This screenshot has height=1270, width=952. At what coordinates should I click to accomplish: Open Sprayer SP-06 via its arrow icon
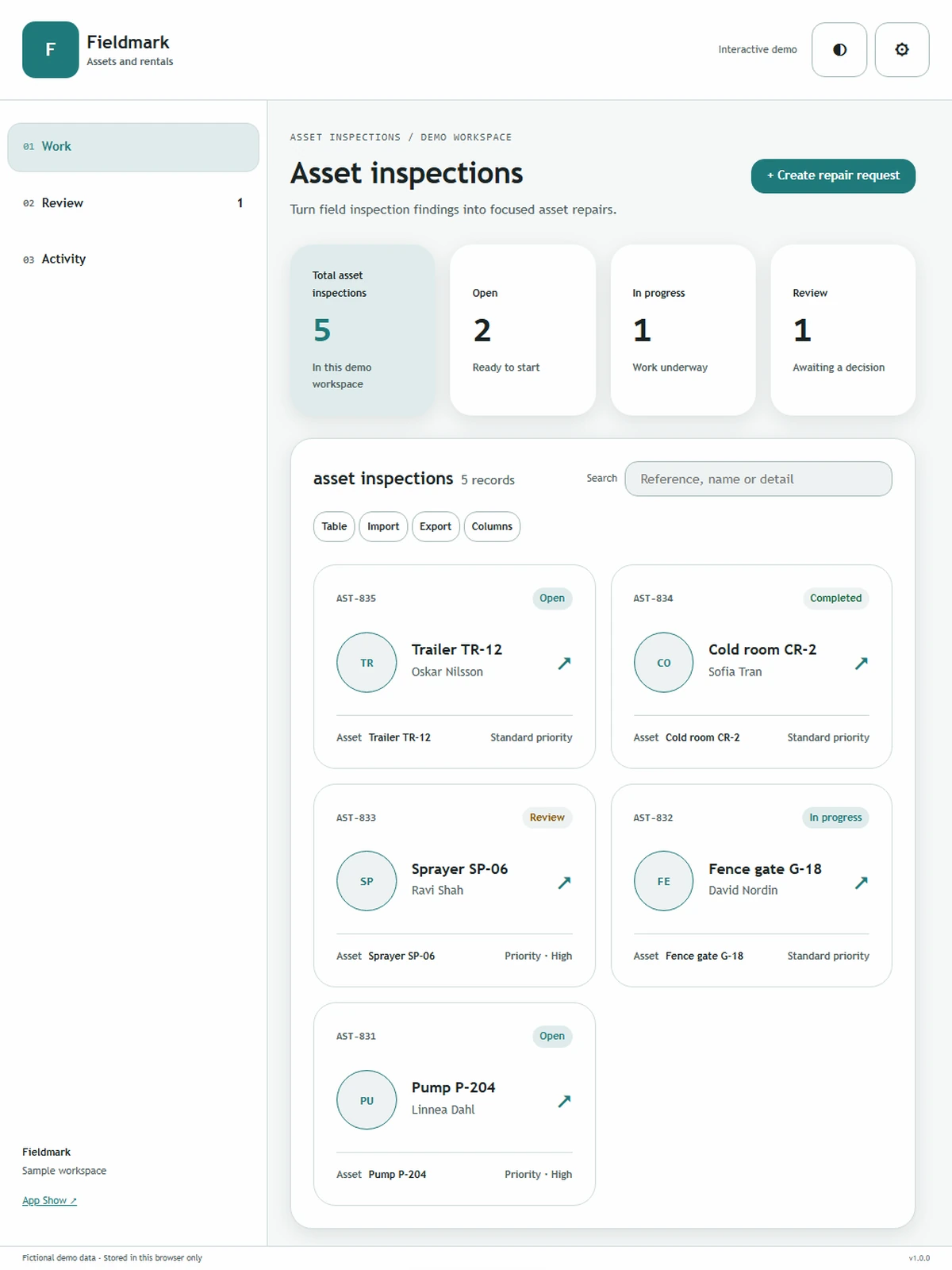click(564, 882)
